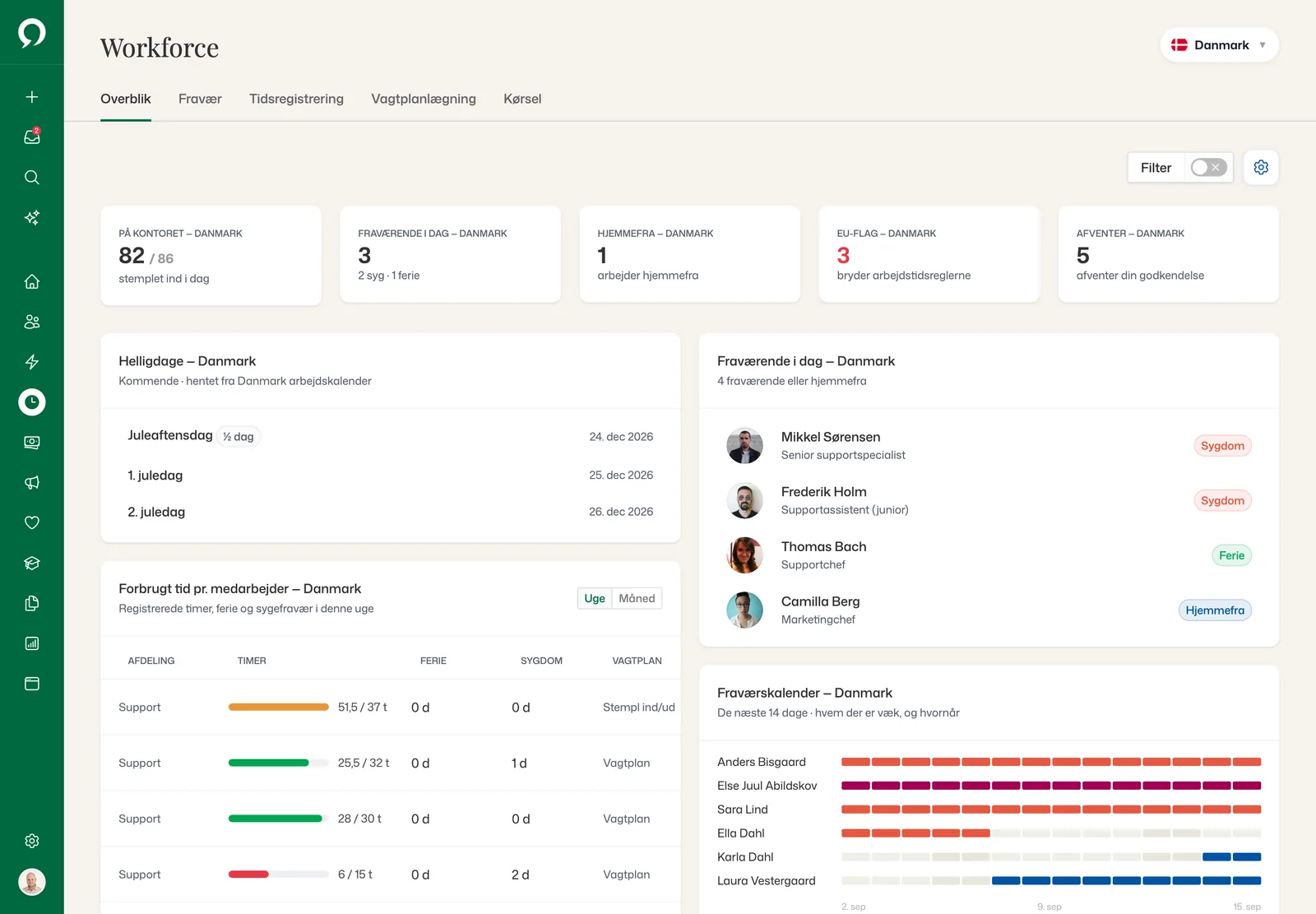Open the heart icon in sidebar

click(x=32, y=522)
